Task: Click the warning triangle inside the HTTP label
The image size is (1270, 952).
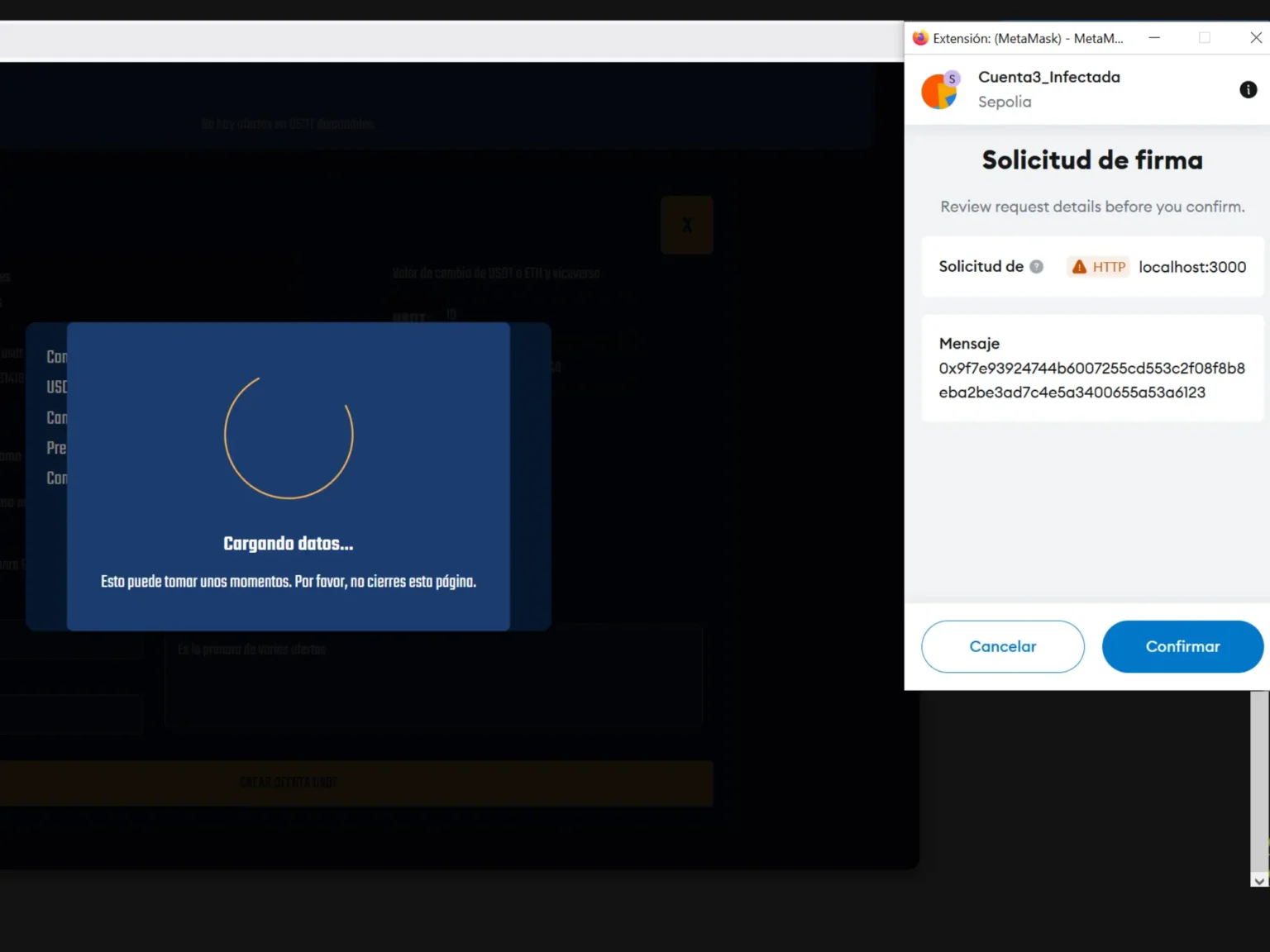Action: click(x=1079, y=266)
